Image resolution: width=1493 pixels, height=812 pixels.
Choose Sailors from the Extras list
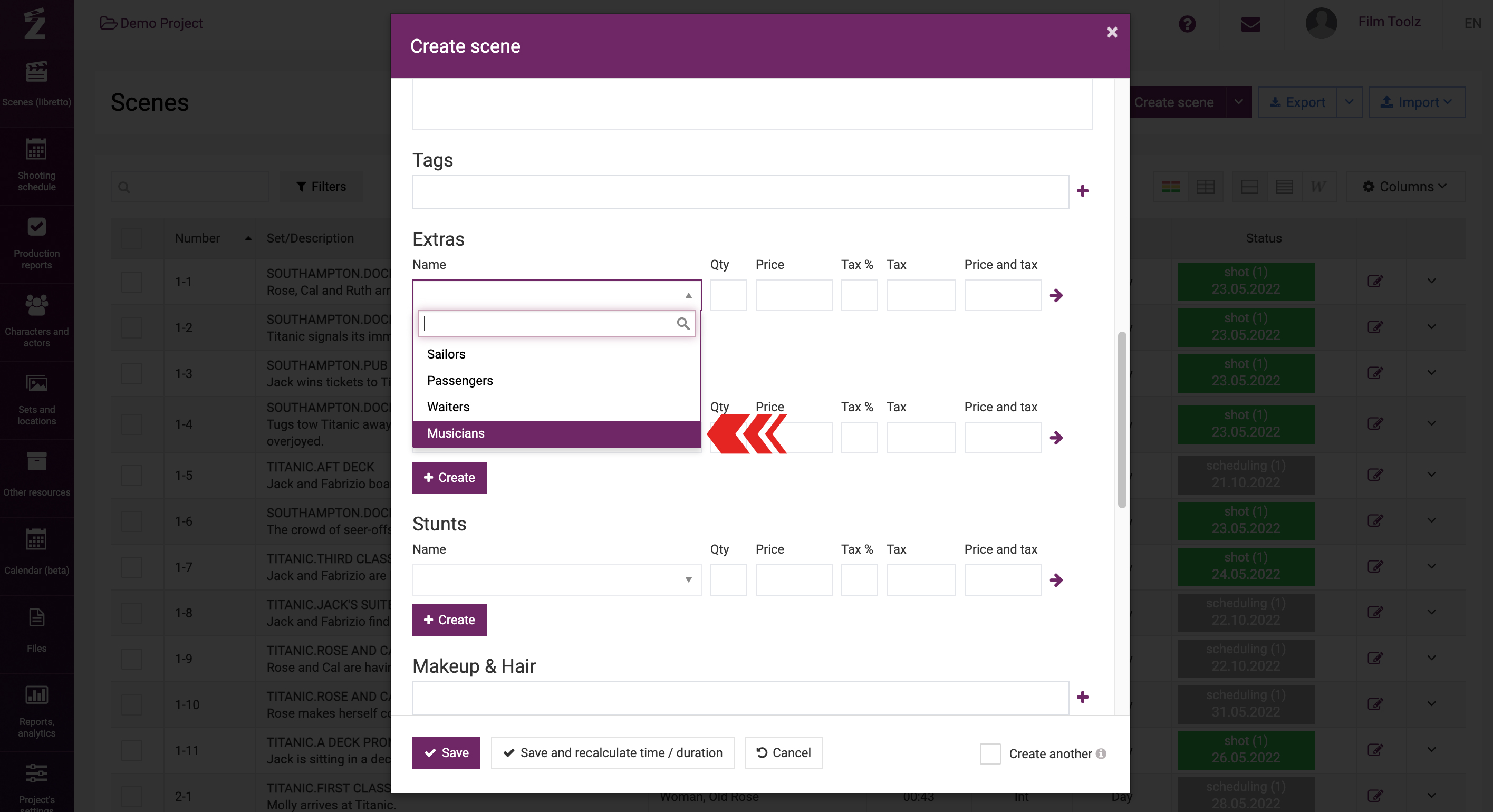556,354
